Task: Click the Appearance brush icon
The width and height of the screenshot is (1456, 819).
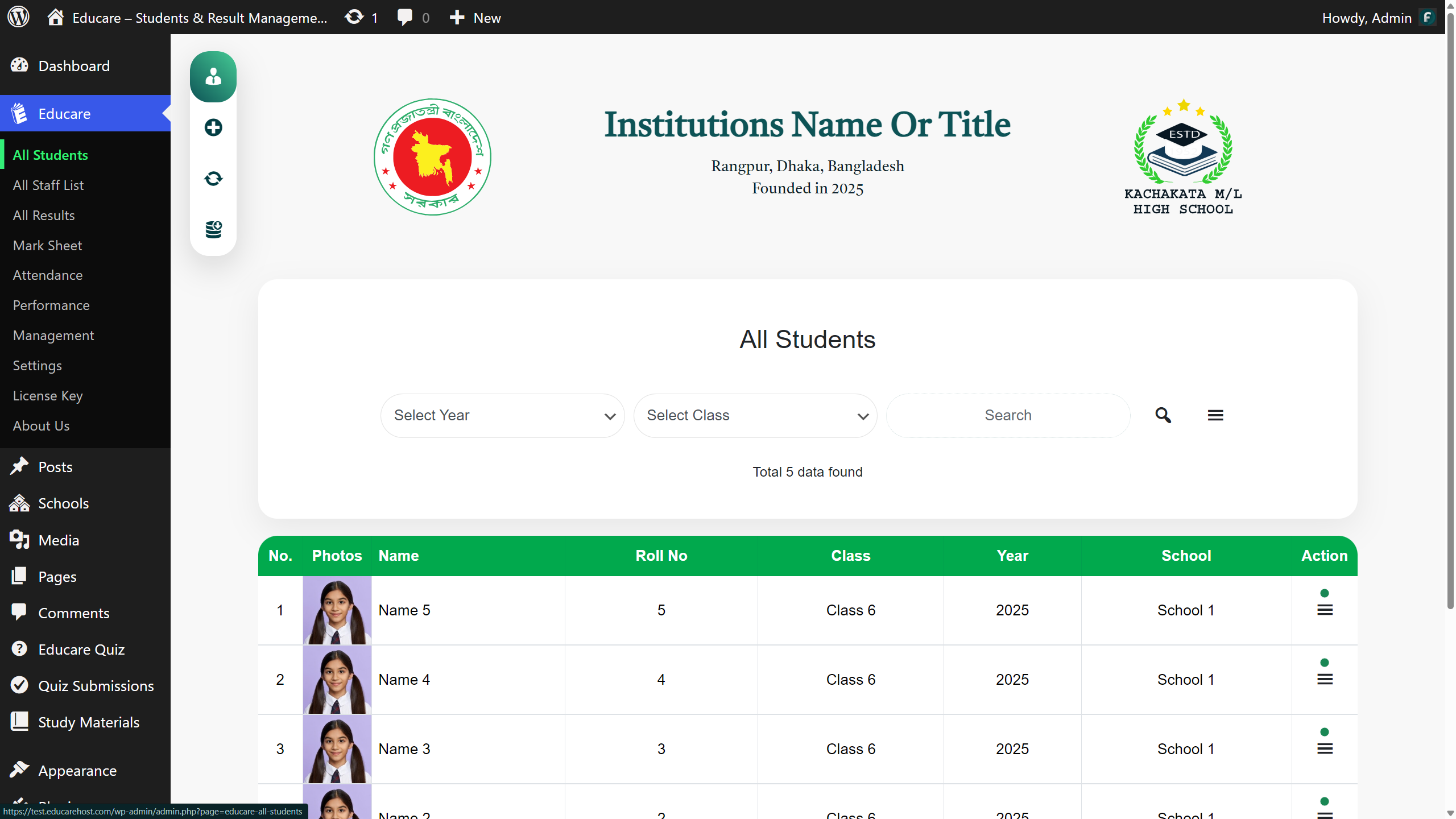Action: (x=19, y=770)
